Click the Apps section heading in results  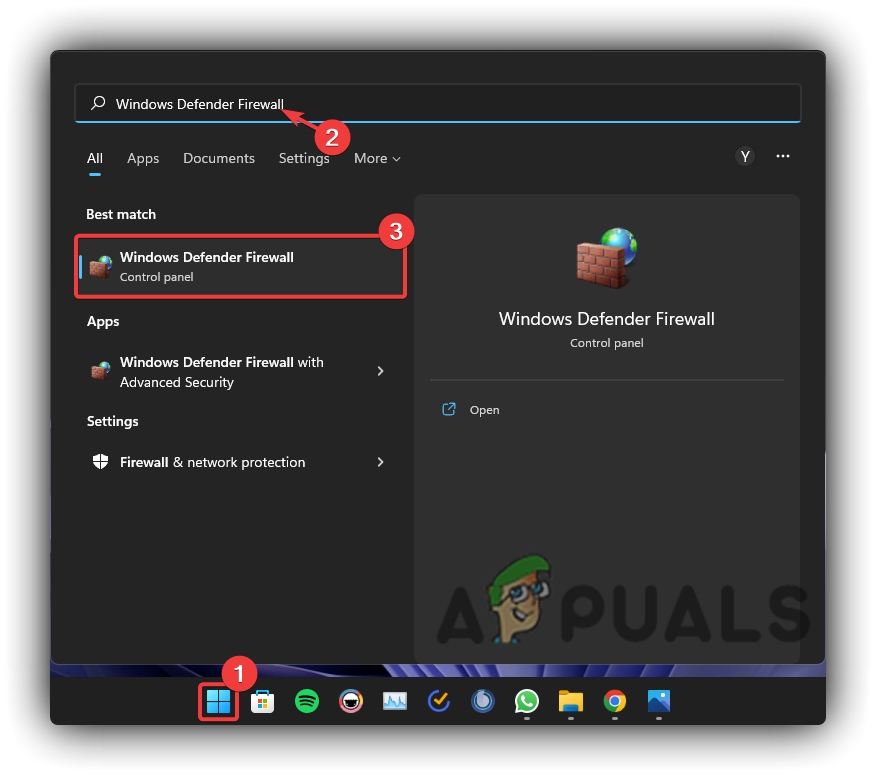click(x=103, y=321)
